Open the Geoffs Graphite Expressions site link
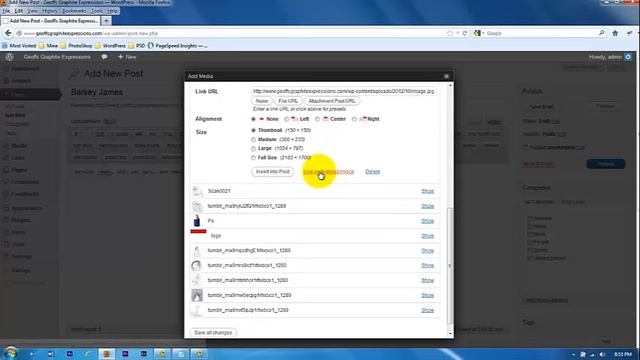The height and width of the screenshot is (360, 640). click(x=57, y=57)
